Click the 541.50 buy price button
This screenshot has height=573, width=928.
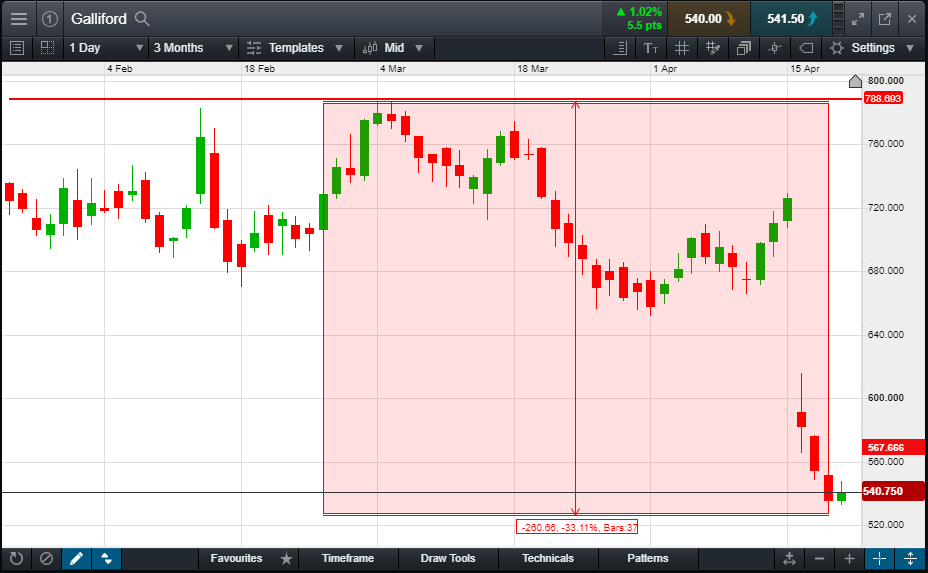click(x=791, y=19)
